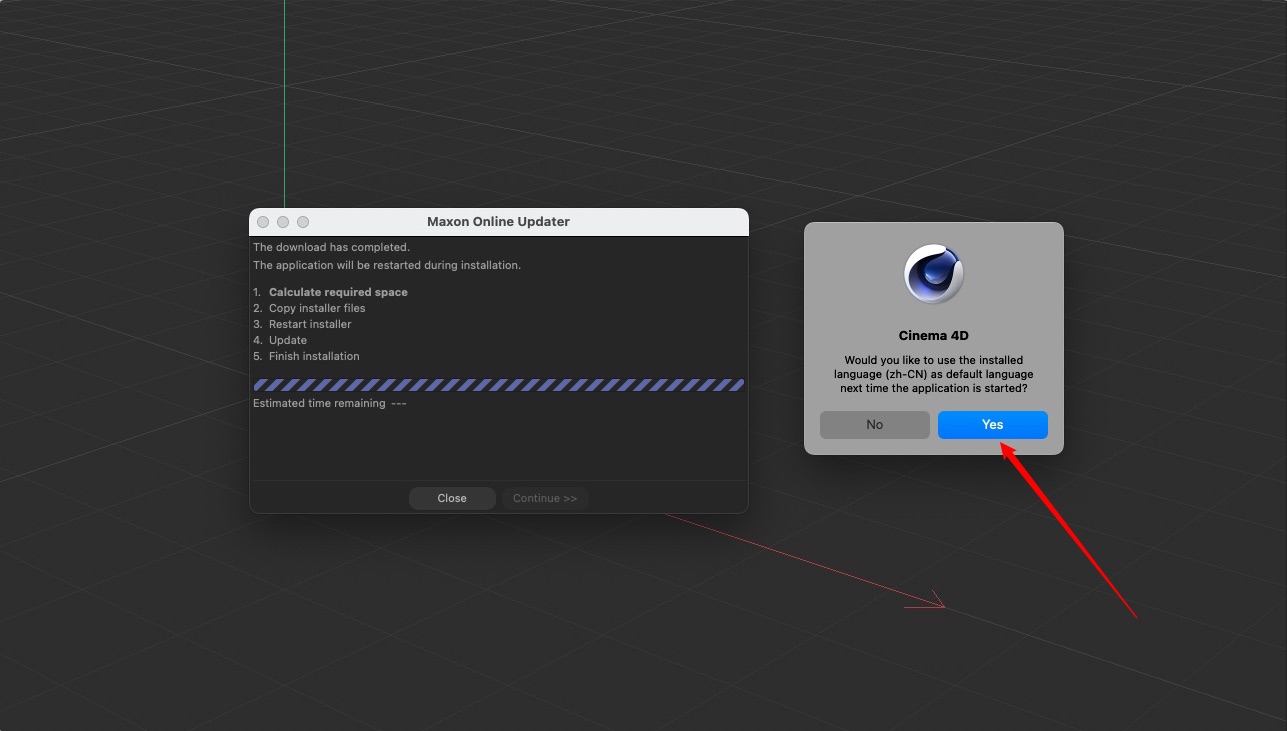
Task: Click the 'download has completed' message
Action: (x=331, y=247)
